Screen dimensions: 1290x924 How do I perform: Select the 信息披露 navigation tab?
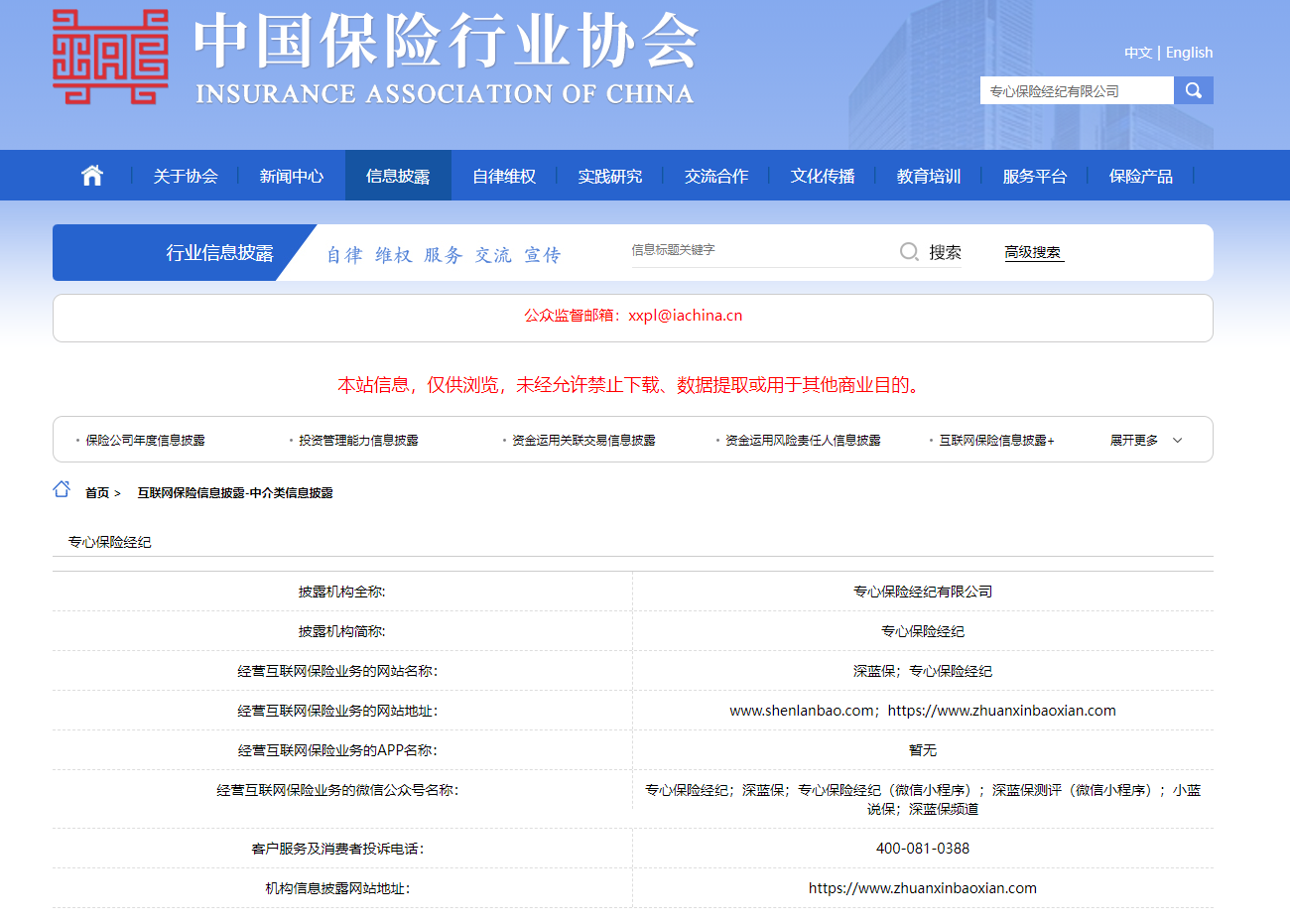tap(398, 175)
